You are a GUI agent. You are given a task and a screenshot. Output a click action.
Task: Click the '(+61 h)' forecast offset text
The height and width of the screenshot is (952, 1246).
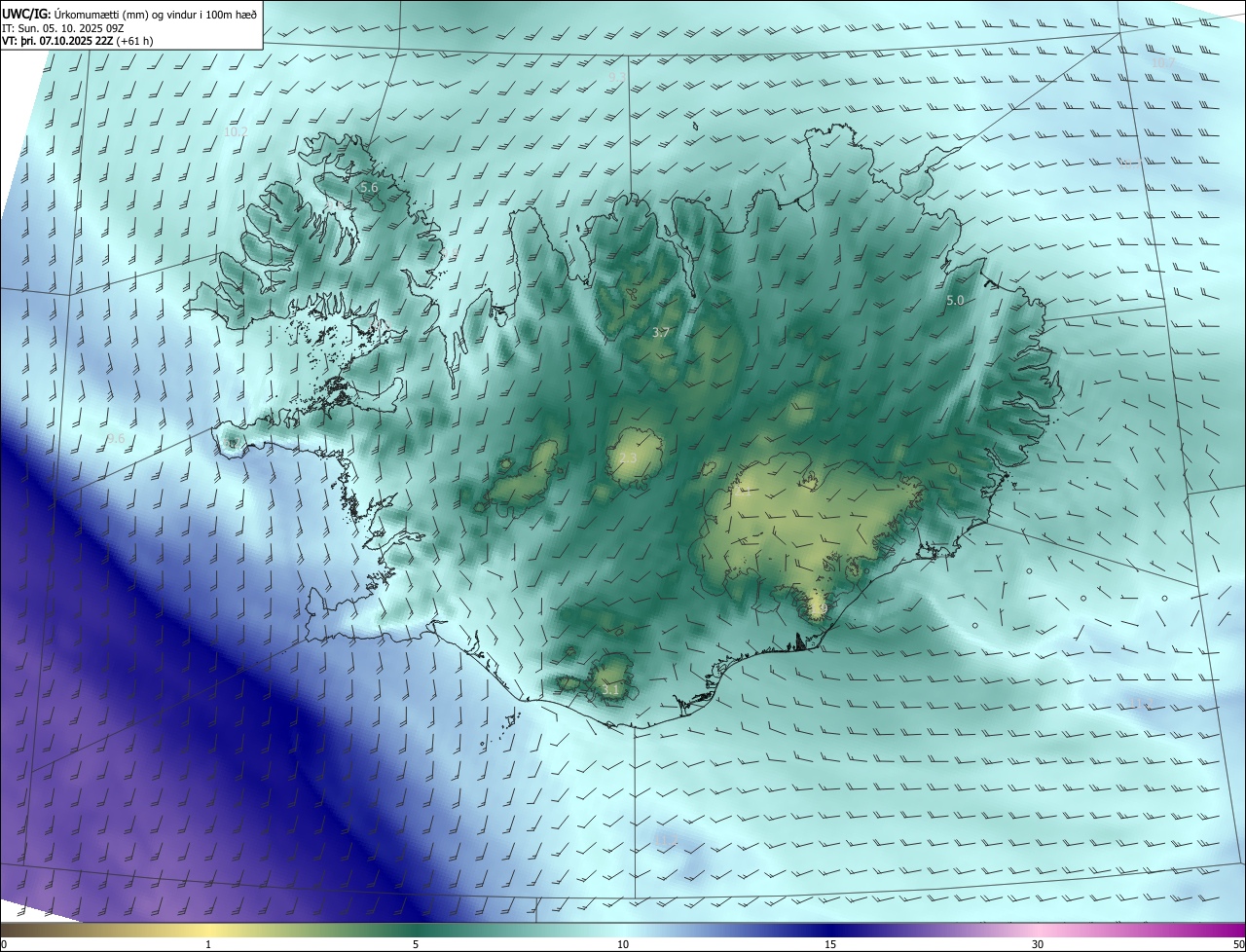coord(134,41)
